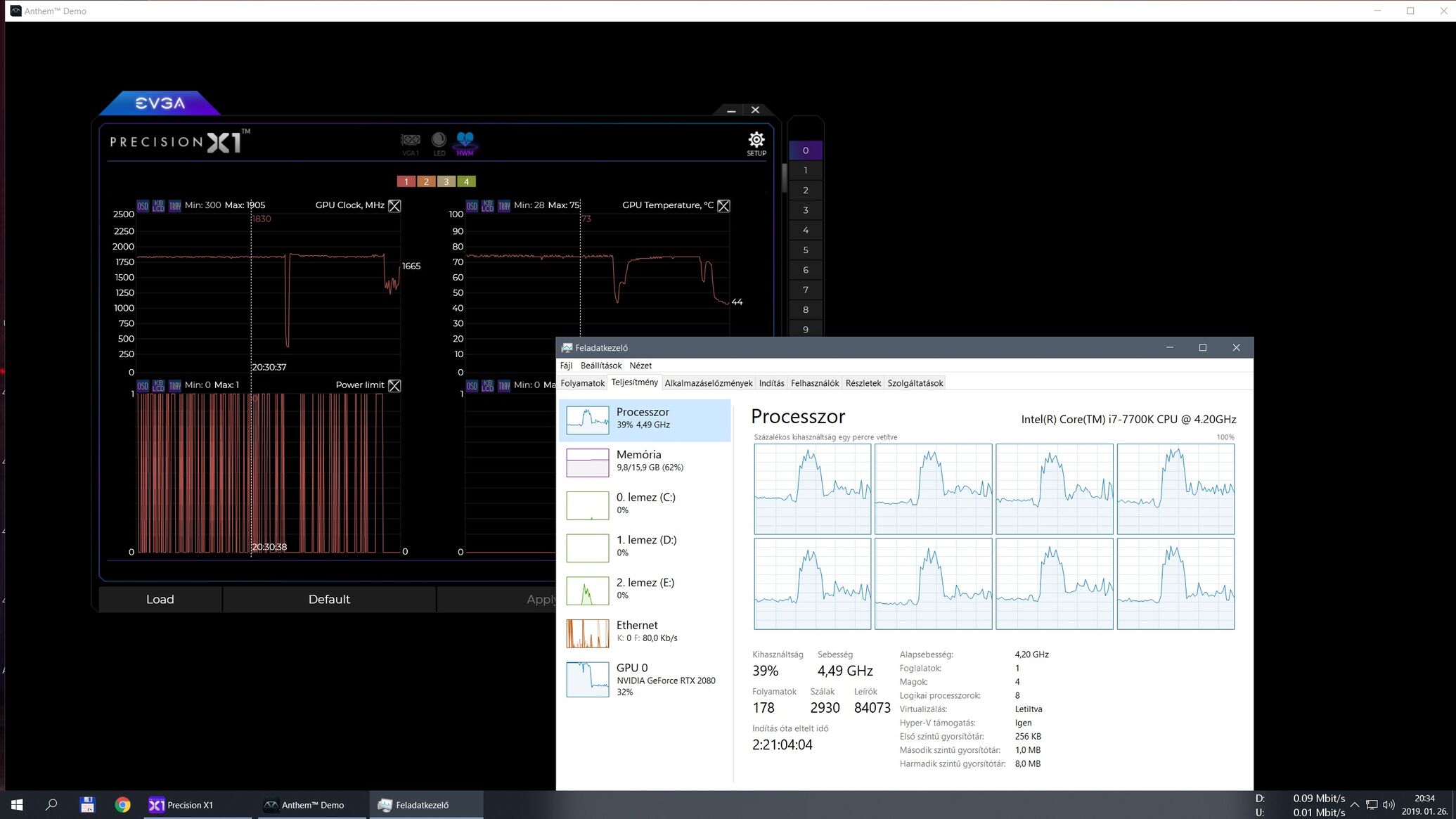Toggle OSD for the GPU Temperature graph
This screenshot has width=1456, height=819.
pos(472,206)
